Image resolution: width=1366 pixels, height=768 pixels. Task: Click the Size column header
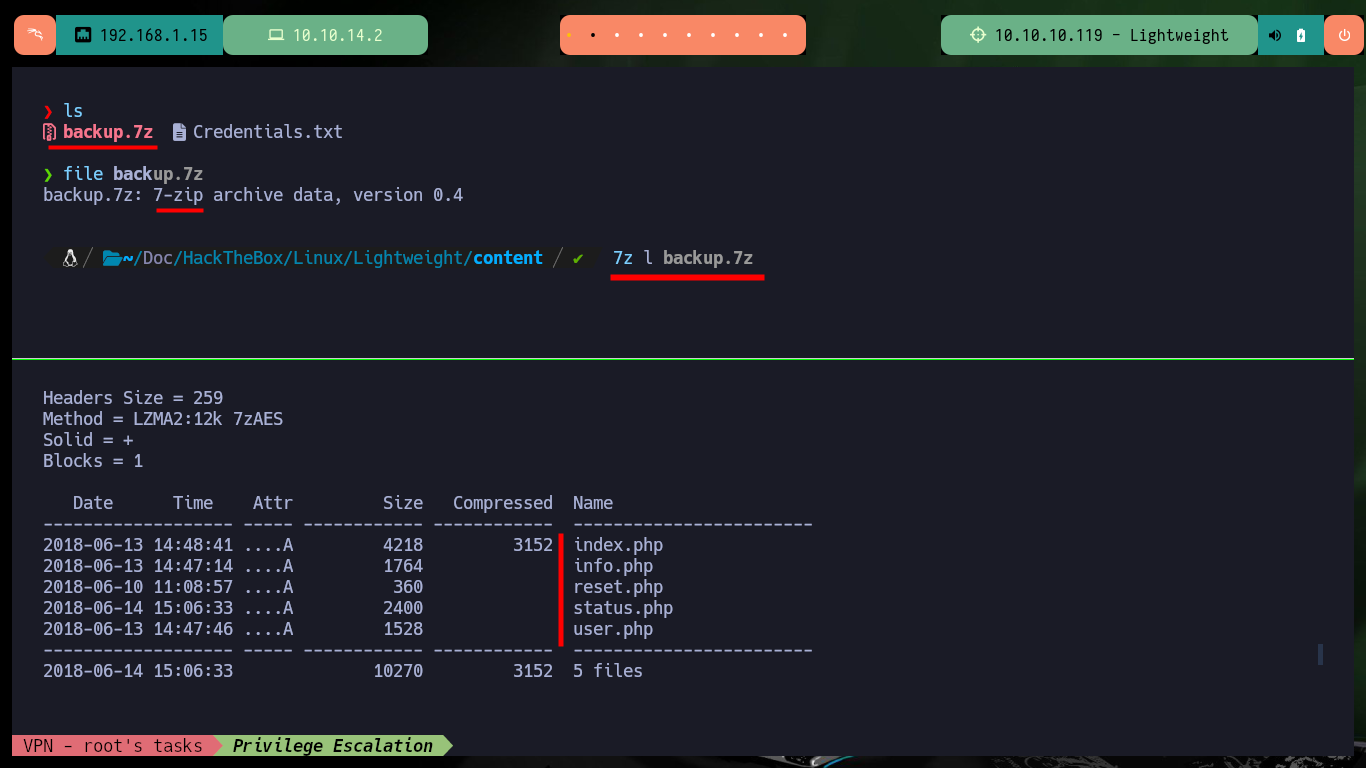pyautogui.click(x=403, y=503)
